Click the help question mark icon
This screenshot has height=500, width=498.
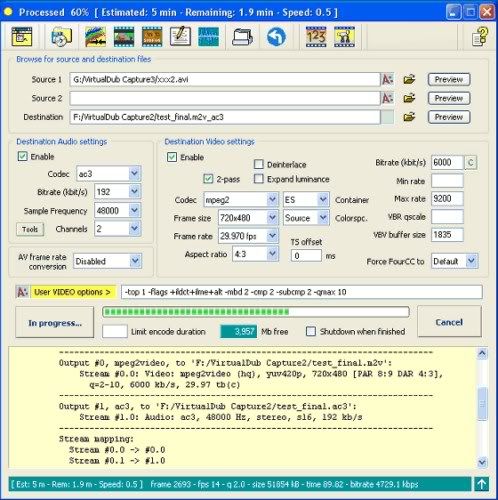480,37
